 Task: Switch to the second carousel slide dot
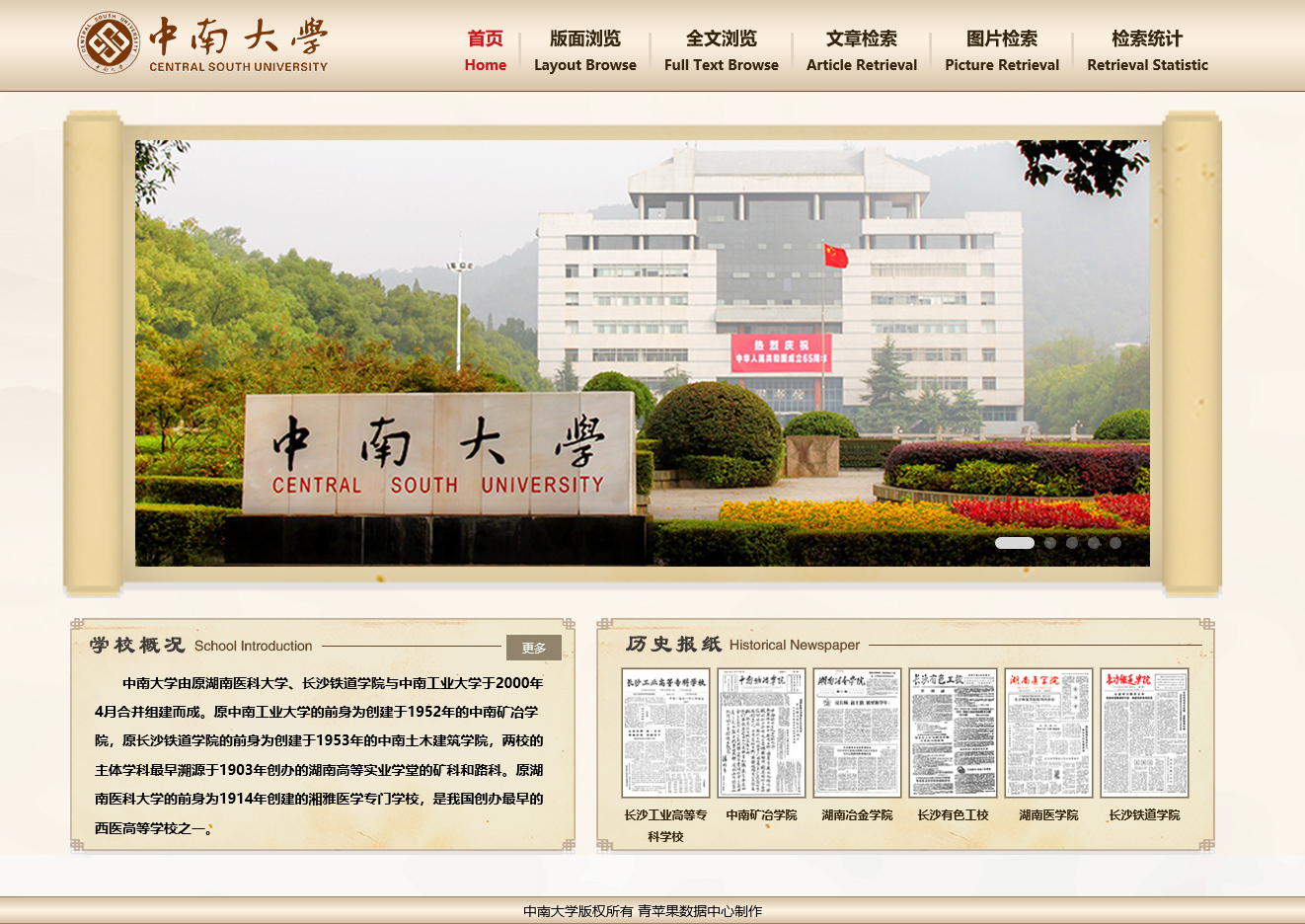click(x=1050, y=543)
